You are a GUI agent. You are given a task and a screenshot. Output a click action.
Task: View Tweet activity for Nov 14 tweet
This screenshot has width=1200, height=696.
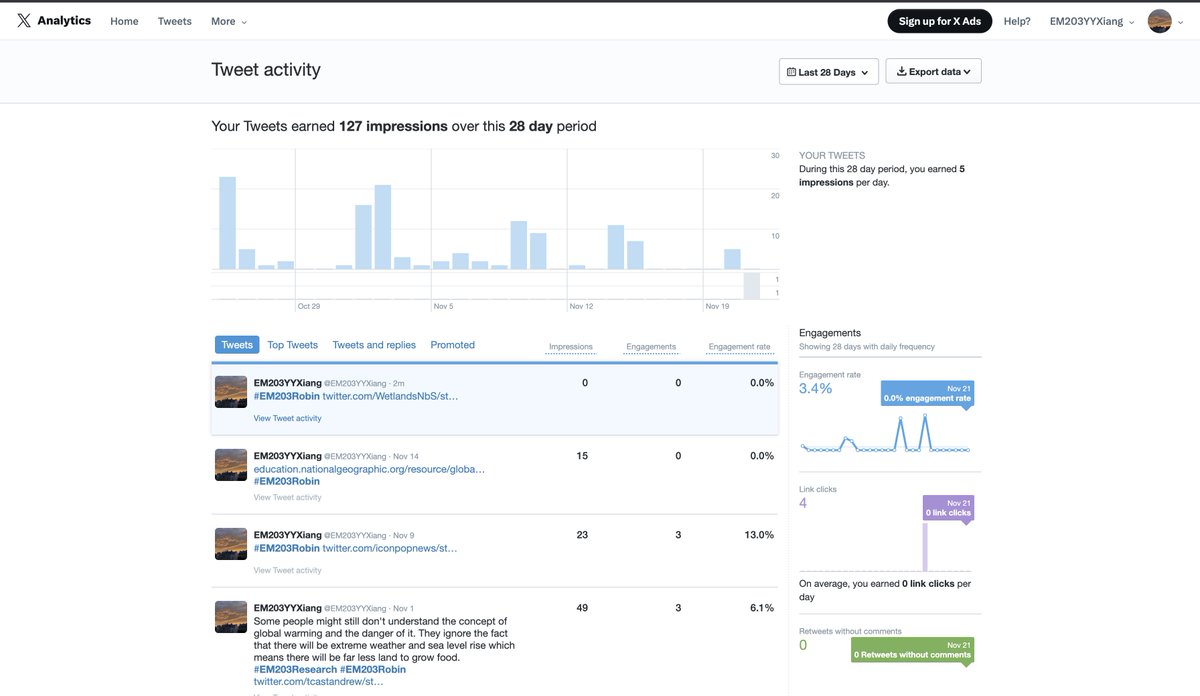pos(287,497)
